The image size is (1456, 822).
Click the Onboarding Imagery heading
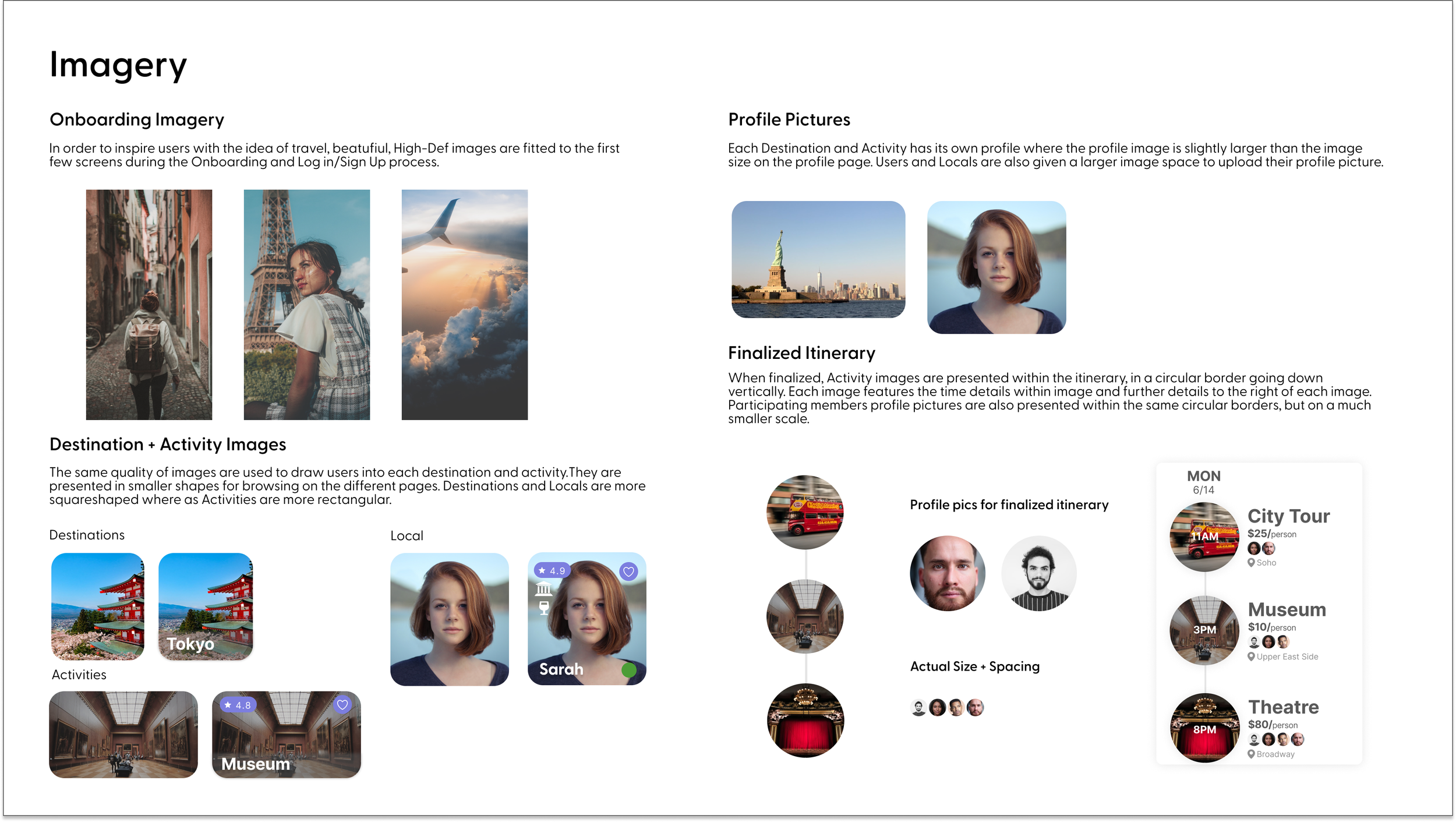tap(137, 119)
